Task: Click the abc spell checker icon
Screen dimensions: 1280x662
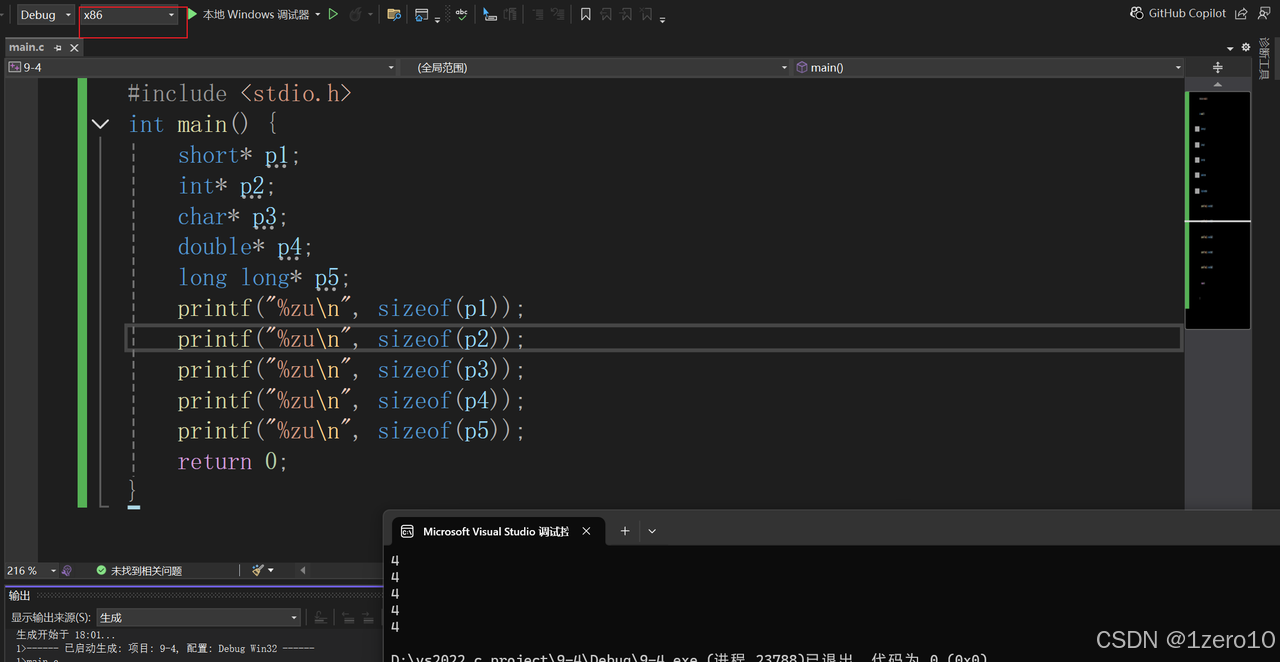Action: coord(461,14)
